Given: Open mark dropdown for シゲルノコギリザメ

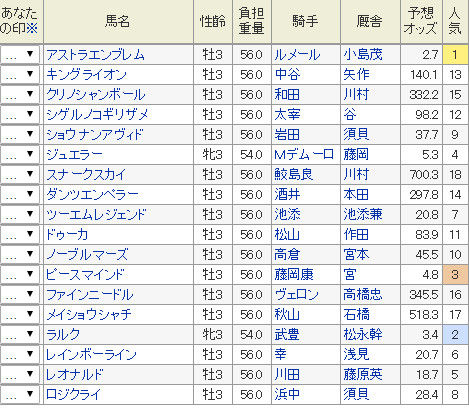Looking at the screenshot, I should pyautogui.click(x=20, y=114).
